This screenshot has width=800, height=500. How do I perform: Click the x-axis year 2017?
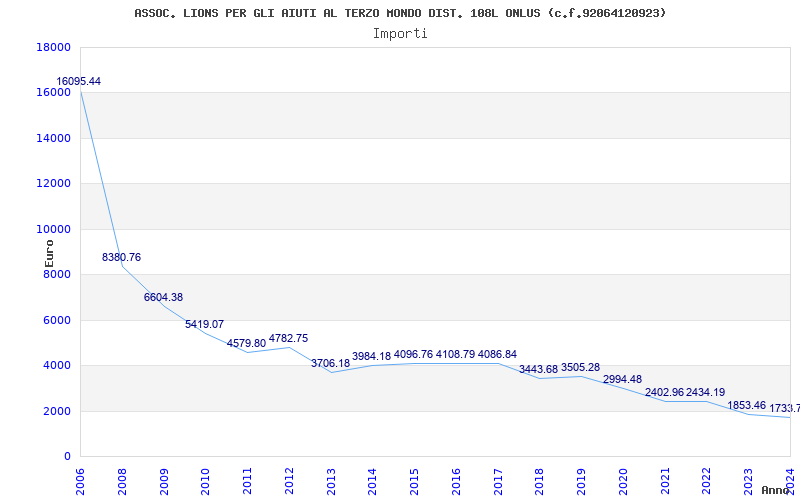[x=498, y=481]
